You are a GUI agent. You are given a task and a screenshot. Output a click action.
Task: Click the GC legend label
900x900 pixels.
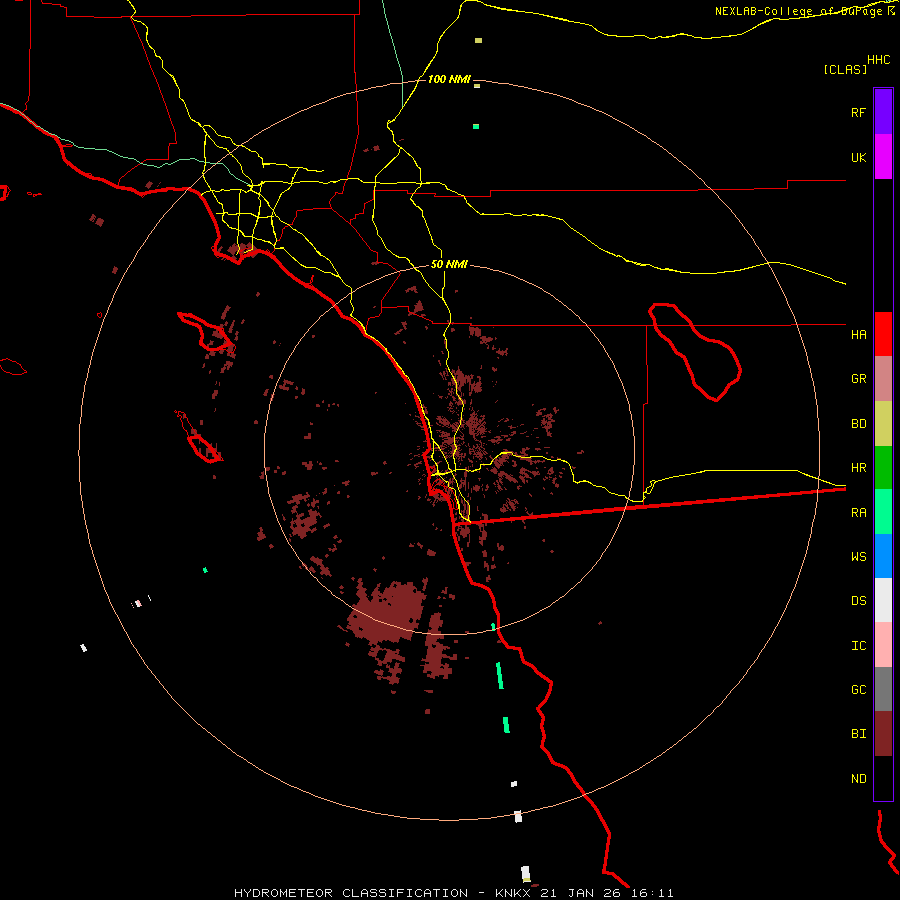858,690
